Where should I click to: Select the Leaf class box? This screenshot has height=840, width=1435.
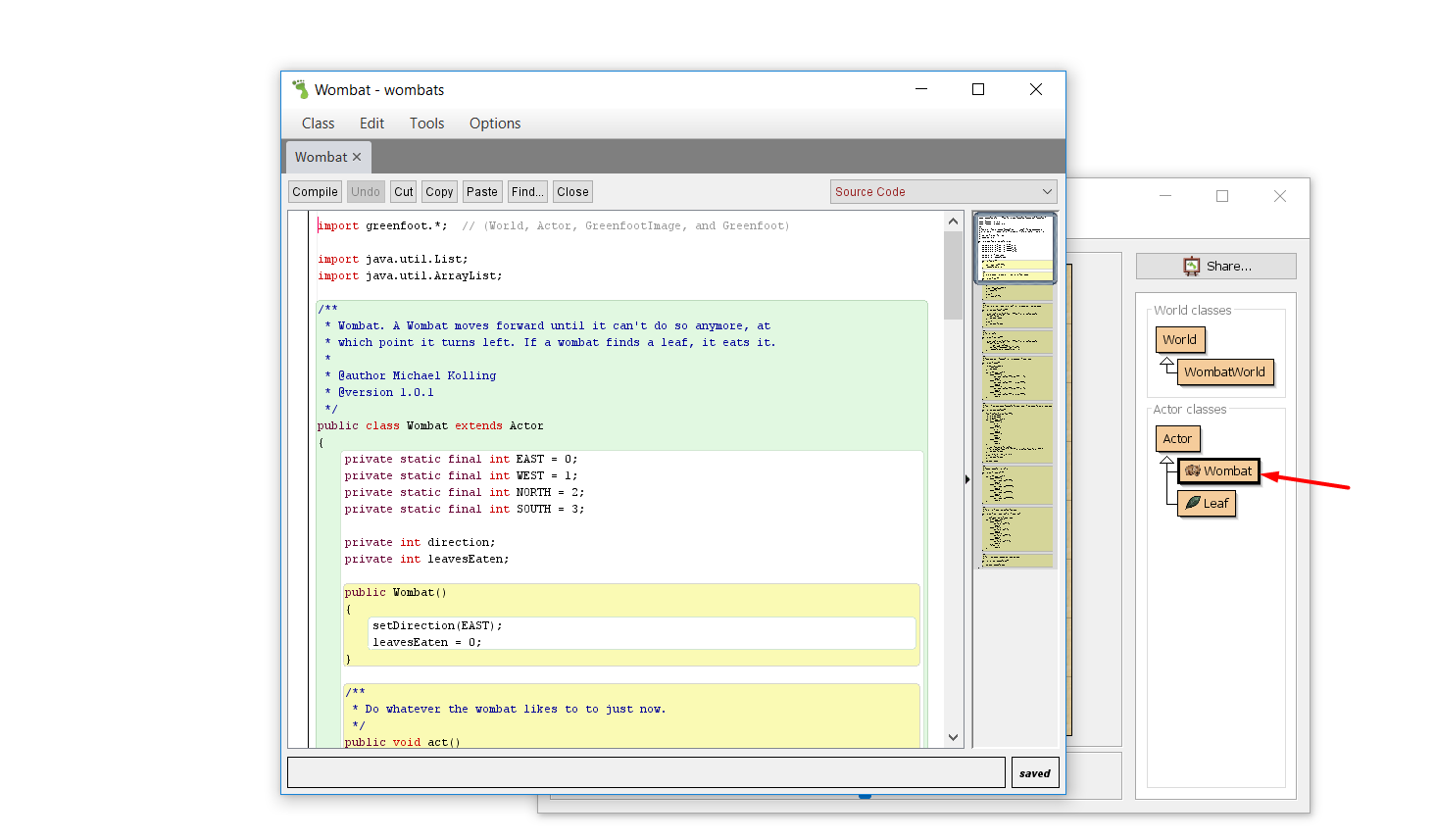point(1206,504)
